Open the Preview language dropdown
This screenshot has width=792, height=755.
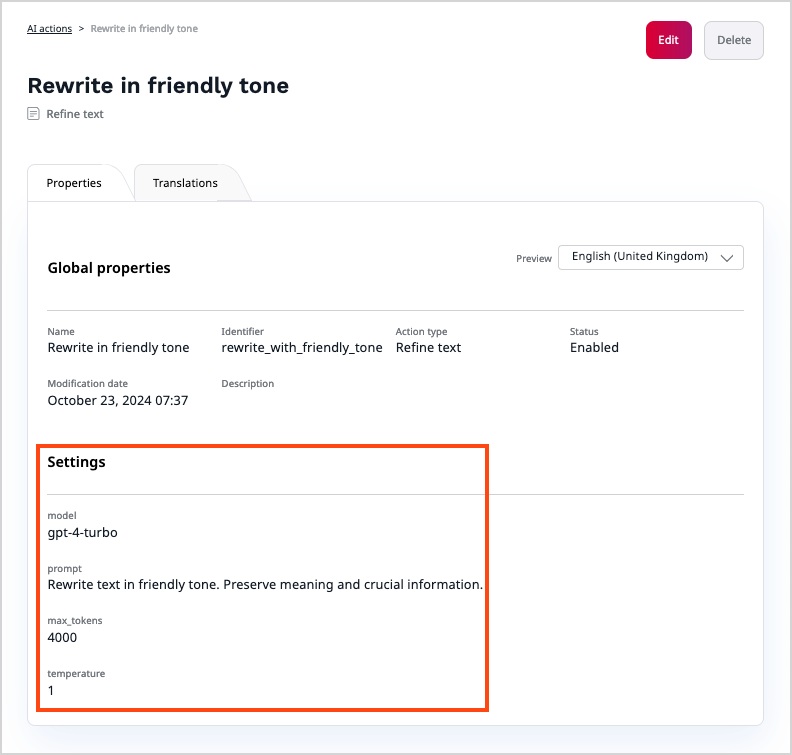coord(650,257)
